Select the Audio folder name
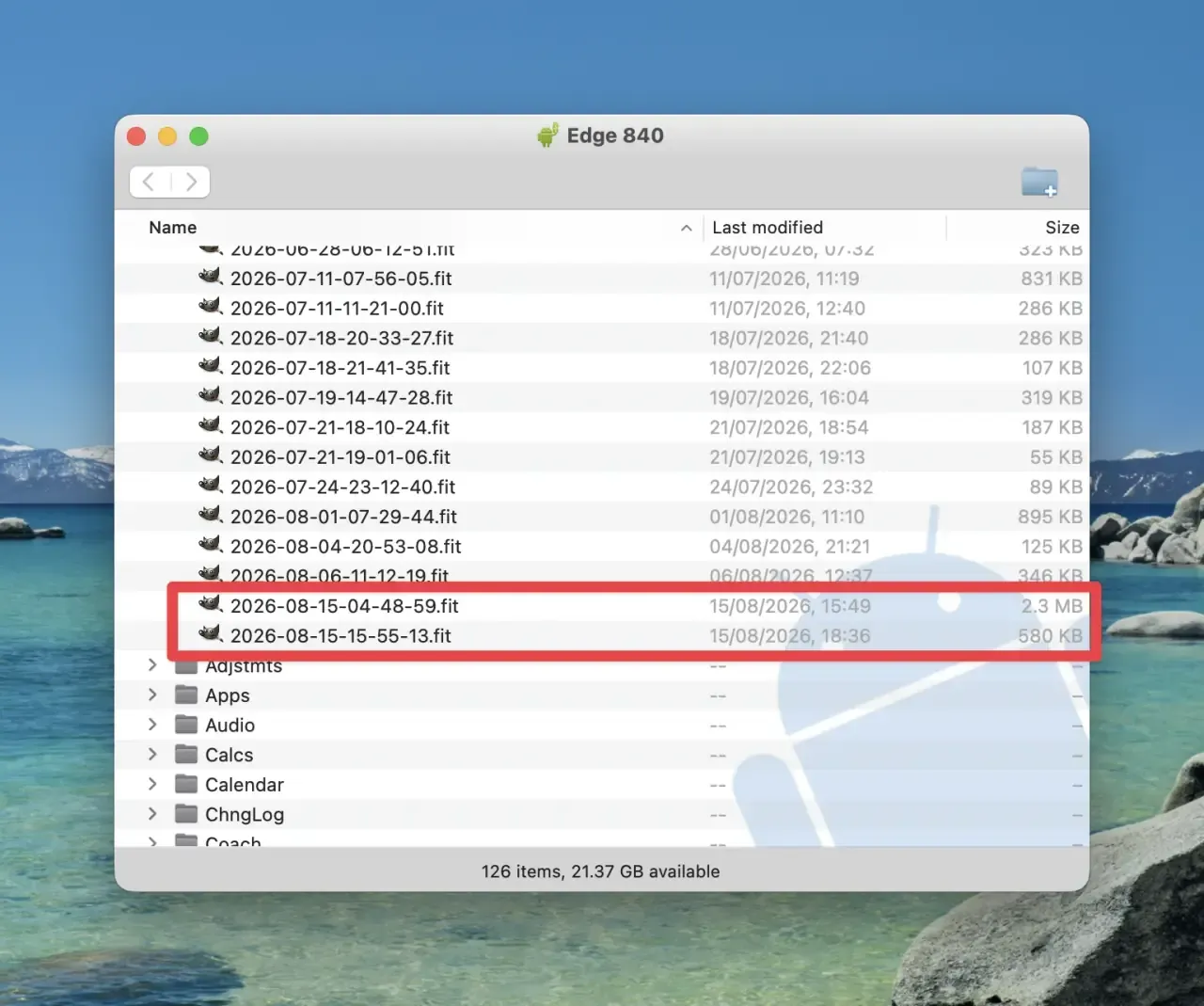 point(230,726)
